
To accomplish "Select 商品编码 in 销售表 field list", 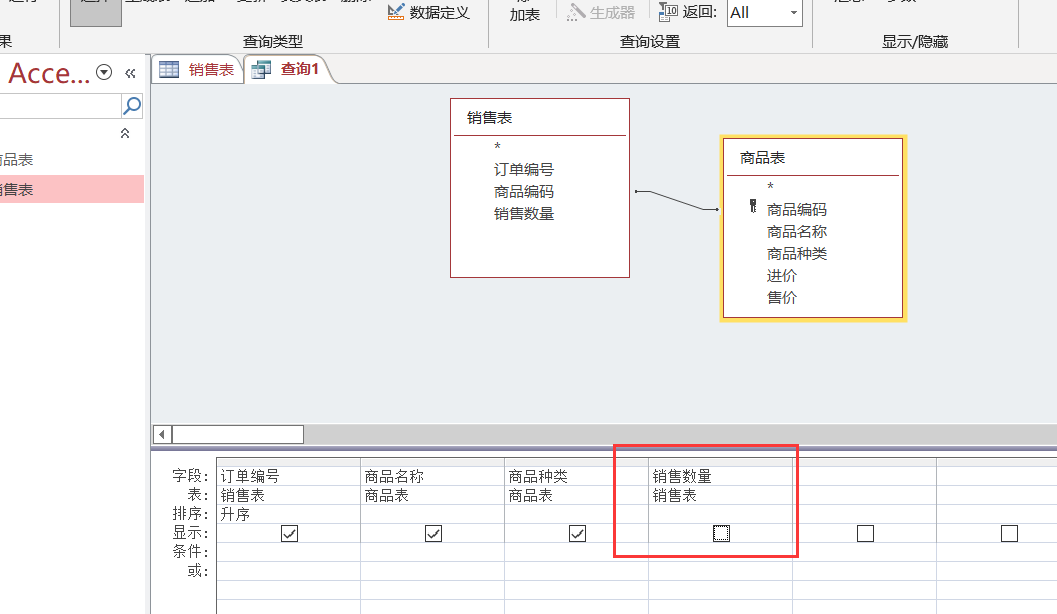I will pos(524,192).
